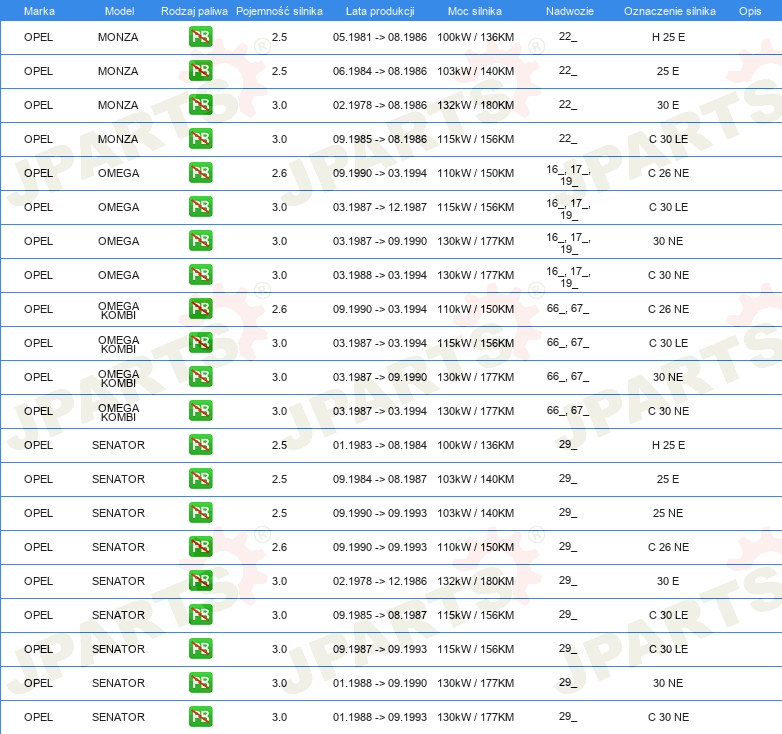Click fuel icon in Senator H 25 E row
The image size is (782, 734).
pyautogui.click(x=200, y=445)
